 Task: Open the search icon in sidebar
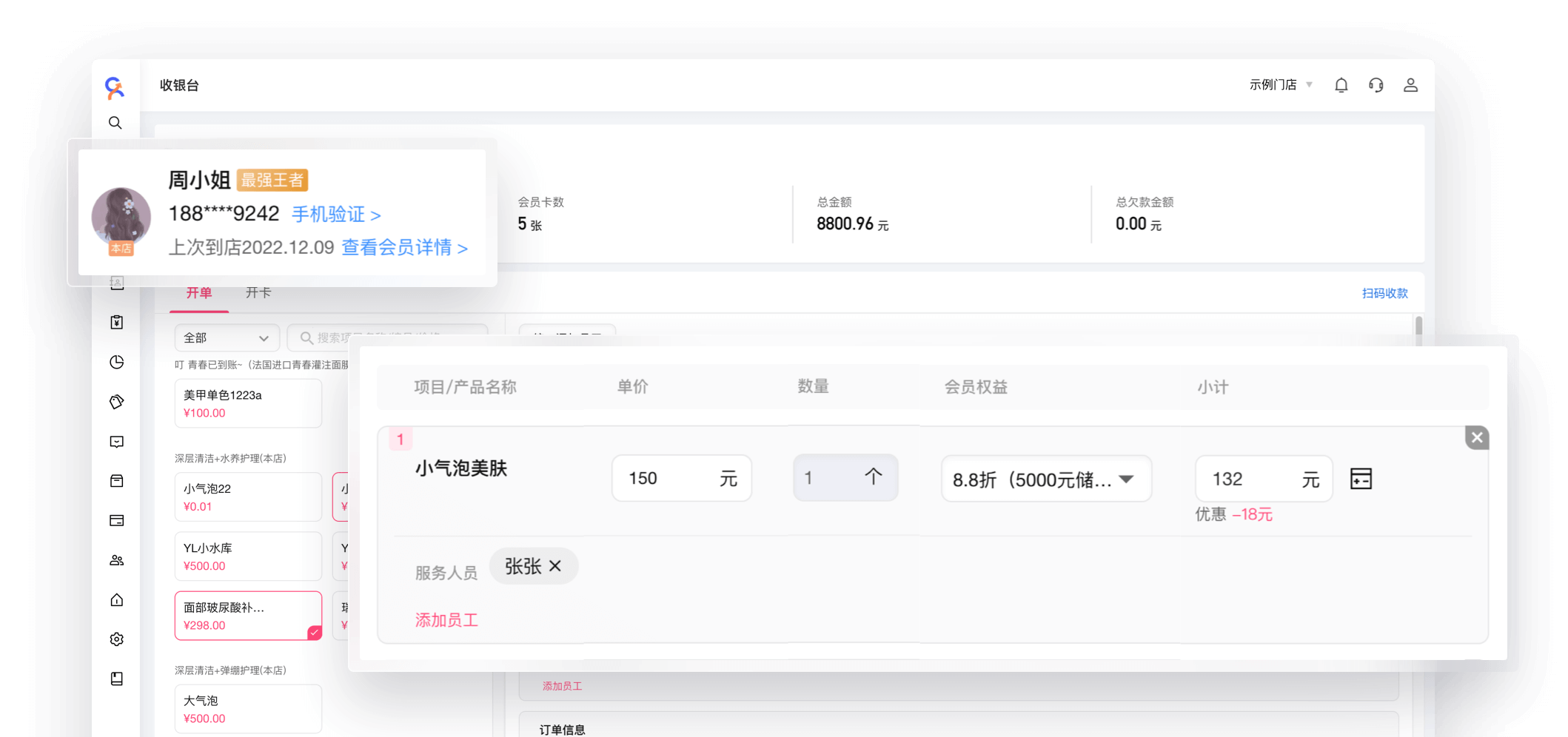click(x=115, y=123)
